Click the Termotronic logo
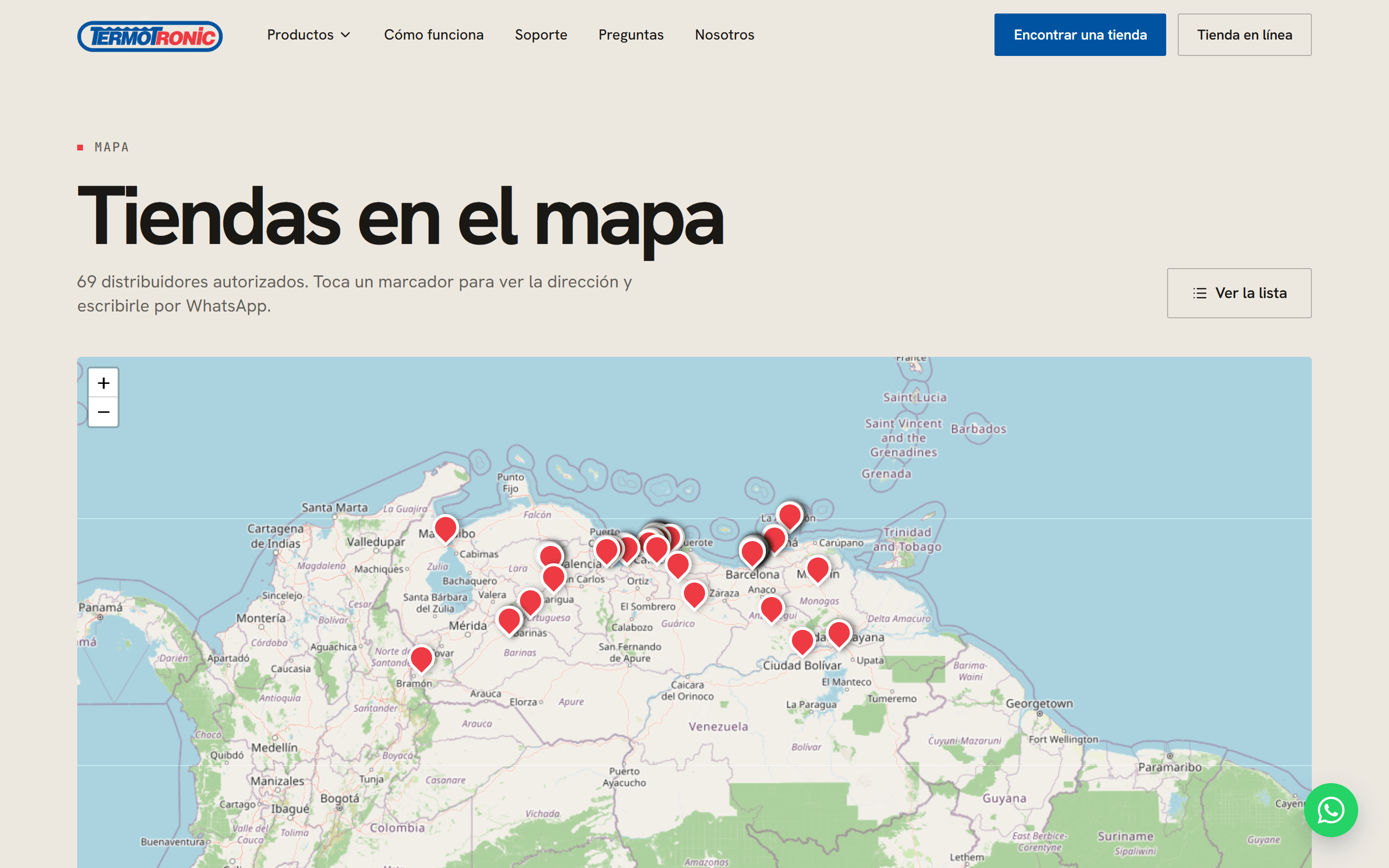The height and width of the screenshot is (868, 1389). click(150, 36)
